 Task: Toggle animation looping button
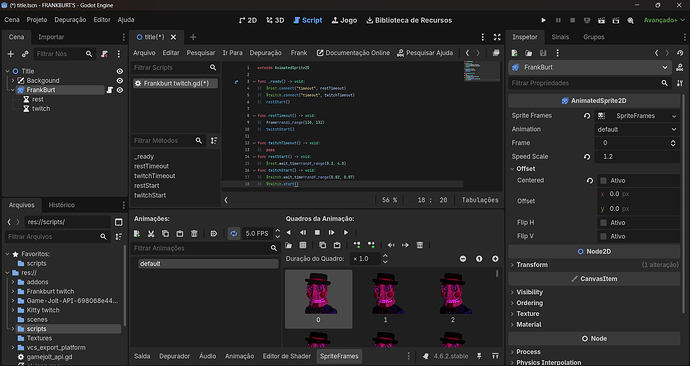(x=234, y=233)
